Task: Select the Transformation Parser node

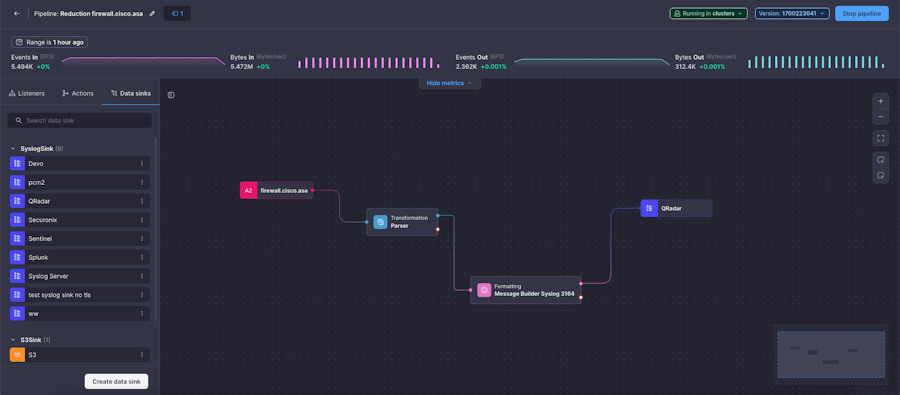Action: coord(402,222)
